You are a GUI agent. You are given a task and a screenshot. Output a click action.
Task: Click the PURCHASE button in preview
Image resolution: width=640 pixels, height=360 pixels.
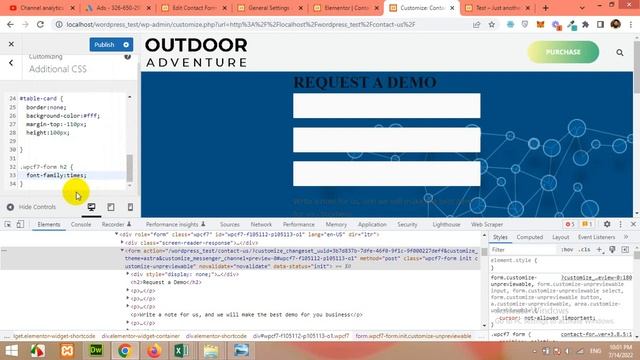[x=563, y=52]
